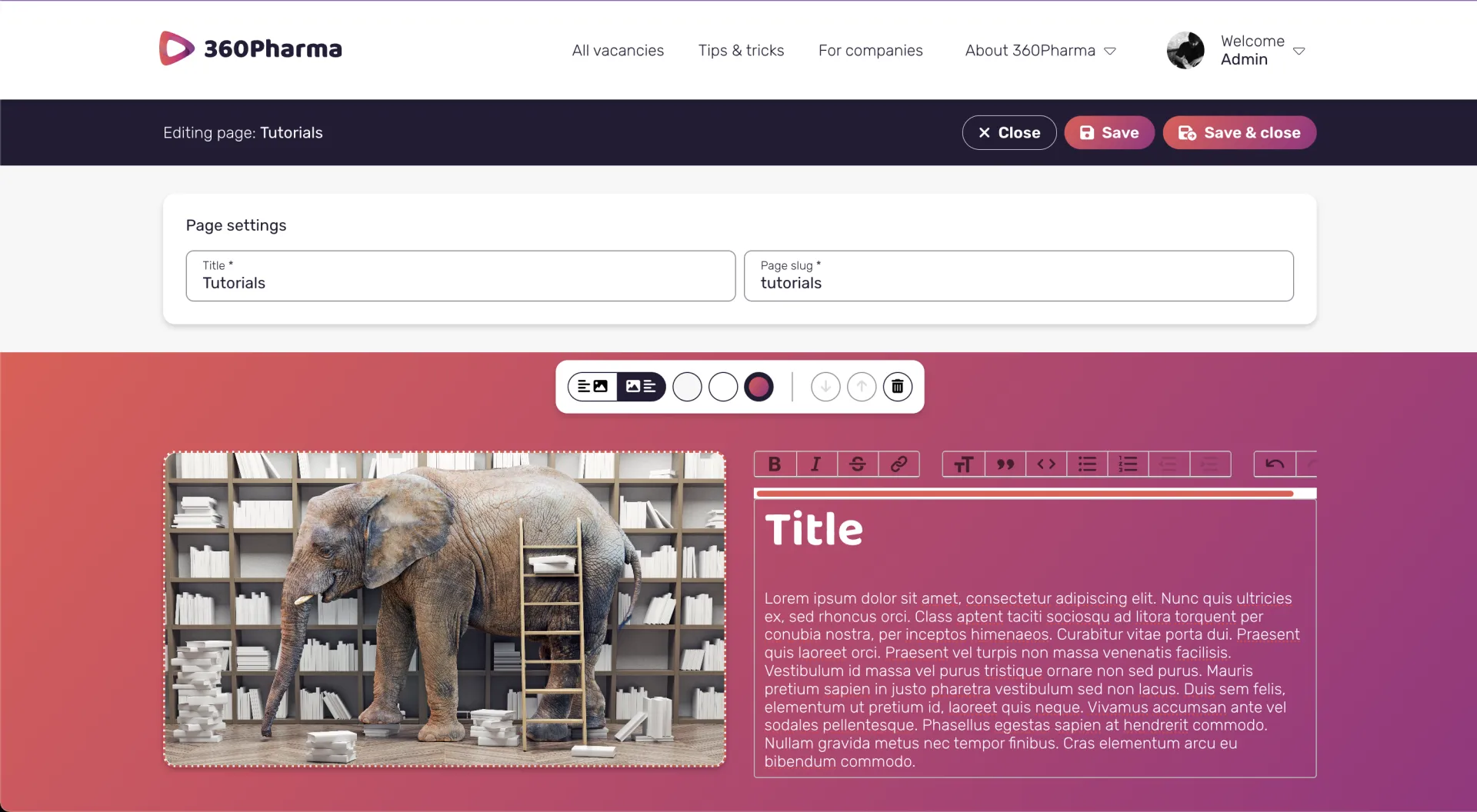The image size is (1477, 812).
Task: Move section down with arrow button
Action: (x=825, y=387)
